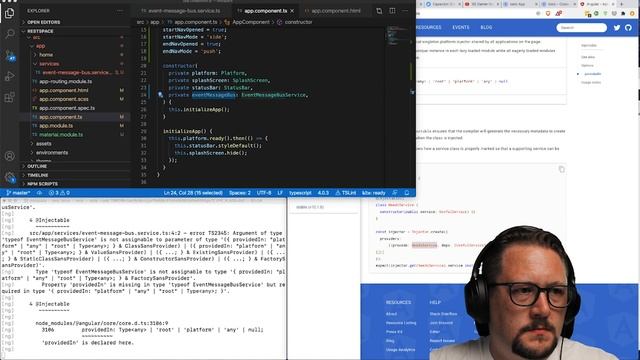Open the notifications bell in status bar
Screen dimensions: 640x360
click(x=407, y=193)
